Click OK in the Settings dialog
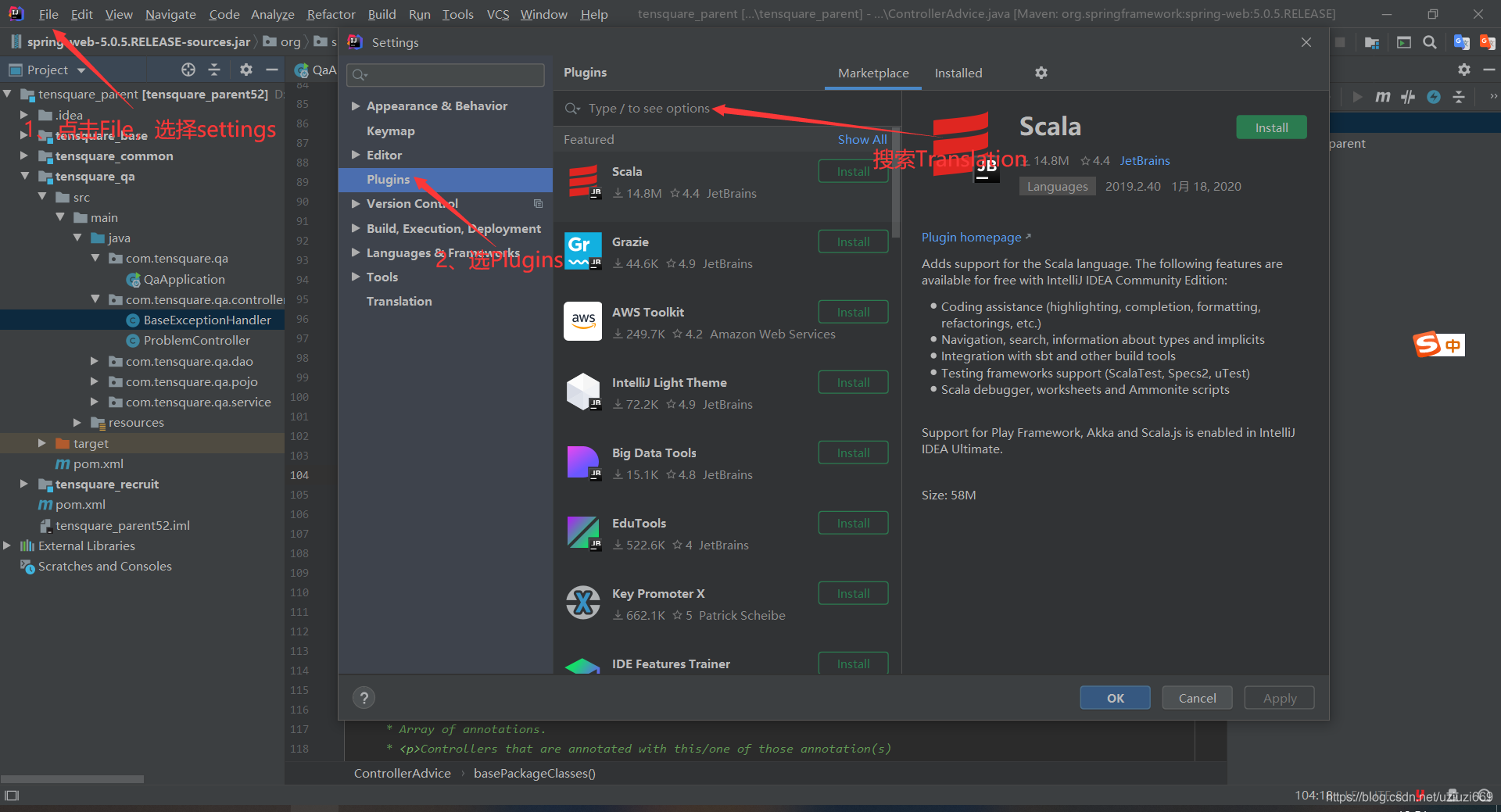The width and height of the screenshot is (1501, 812). tap(1115, 698)
